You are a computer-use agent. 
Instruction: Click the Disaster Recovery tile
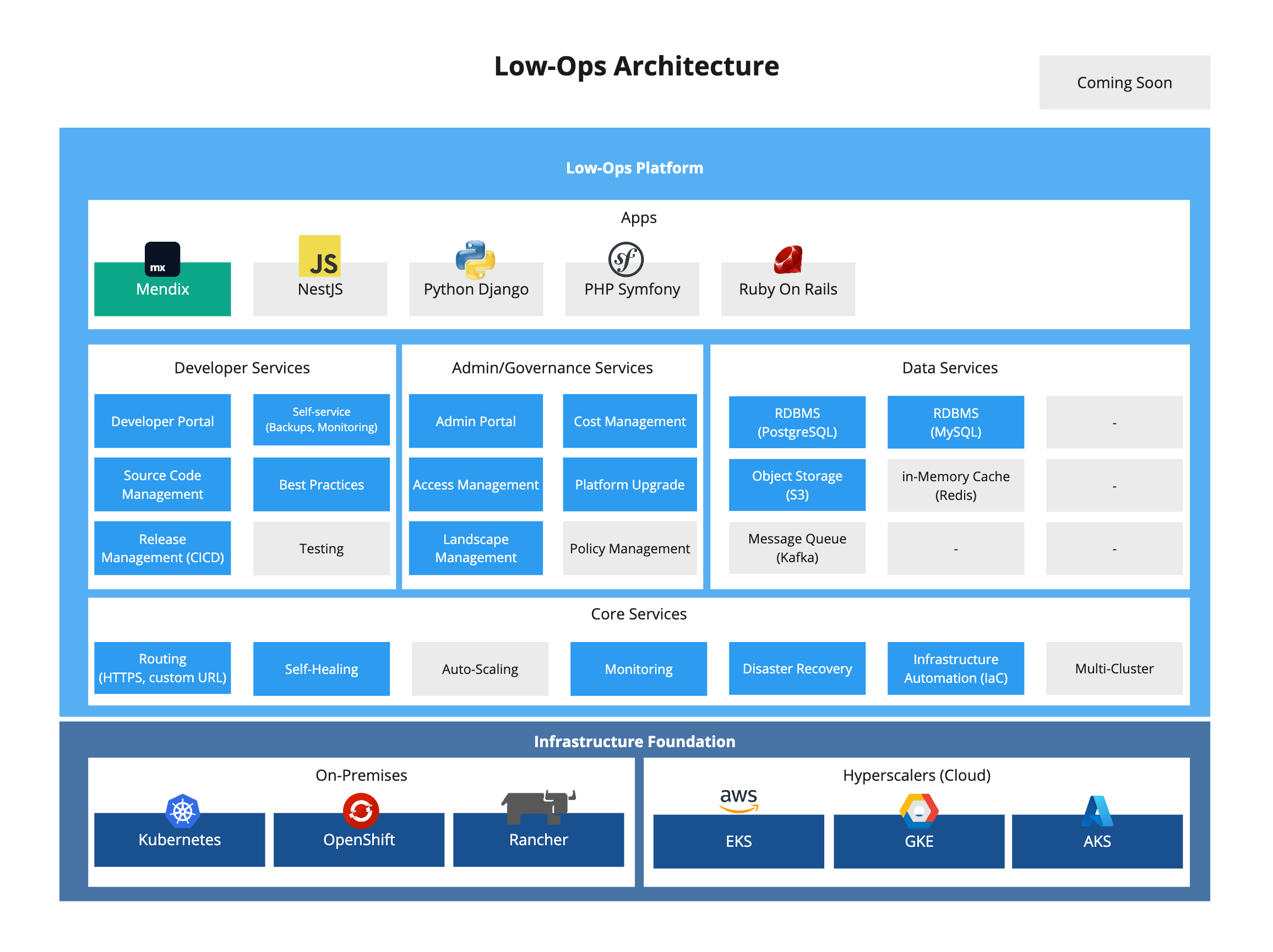(x=797, y=668)
